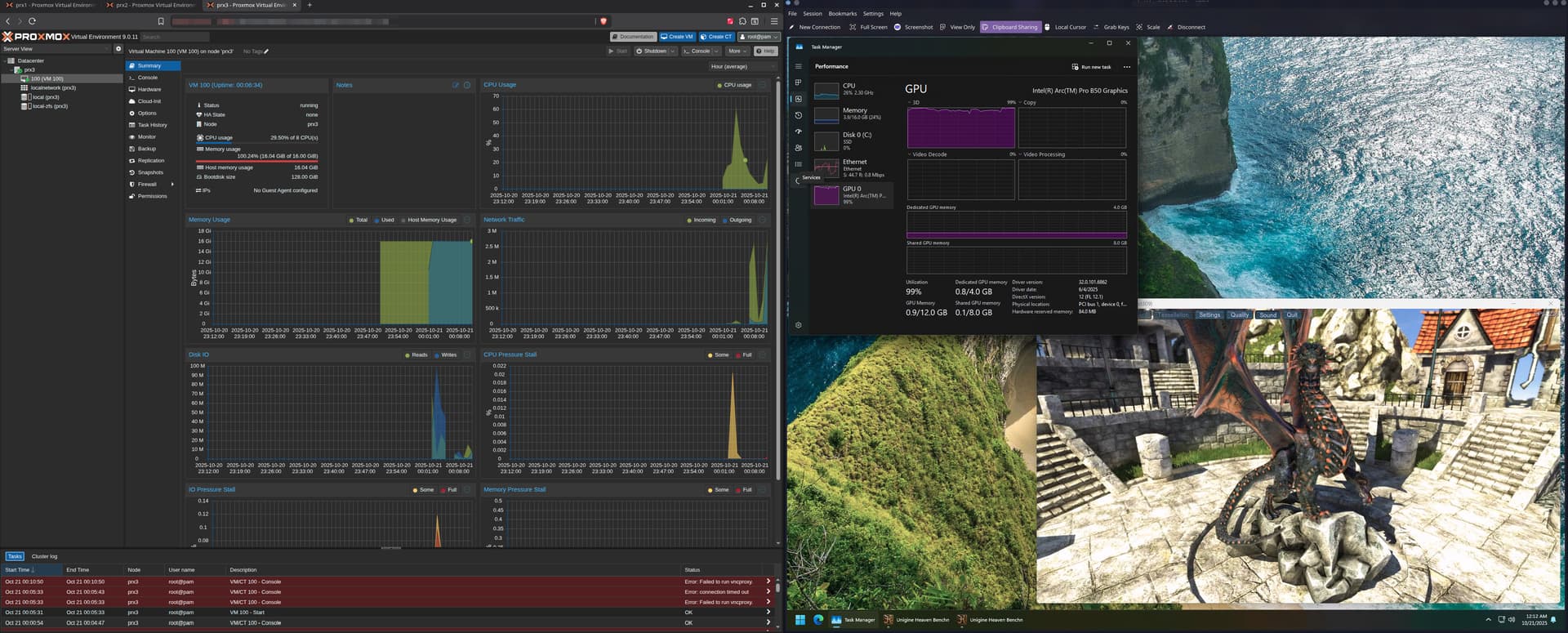The width and height of the screenshot is (1568, 633).
Task: Click the Task Manager settings gear icon
Action: (798, 325)
